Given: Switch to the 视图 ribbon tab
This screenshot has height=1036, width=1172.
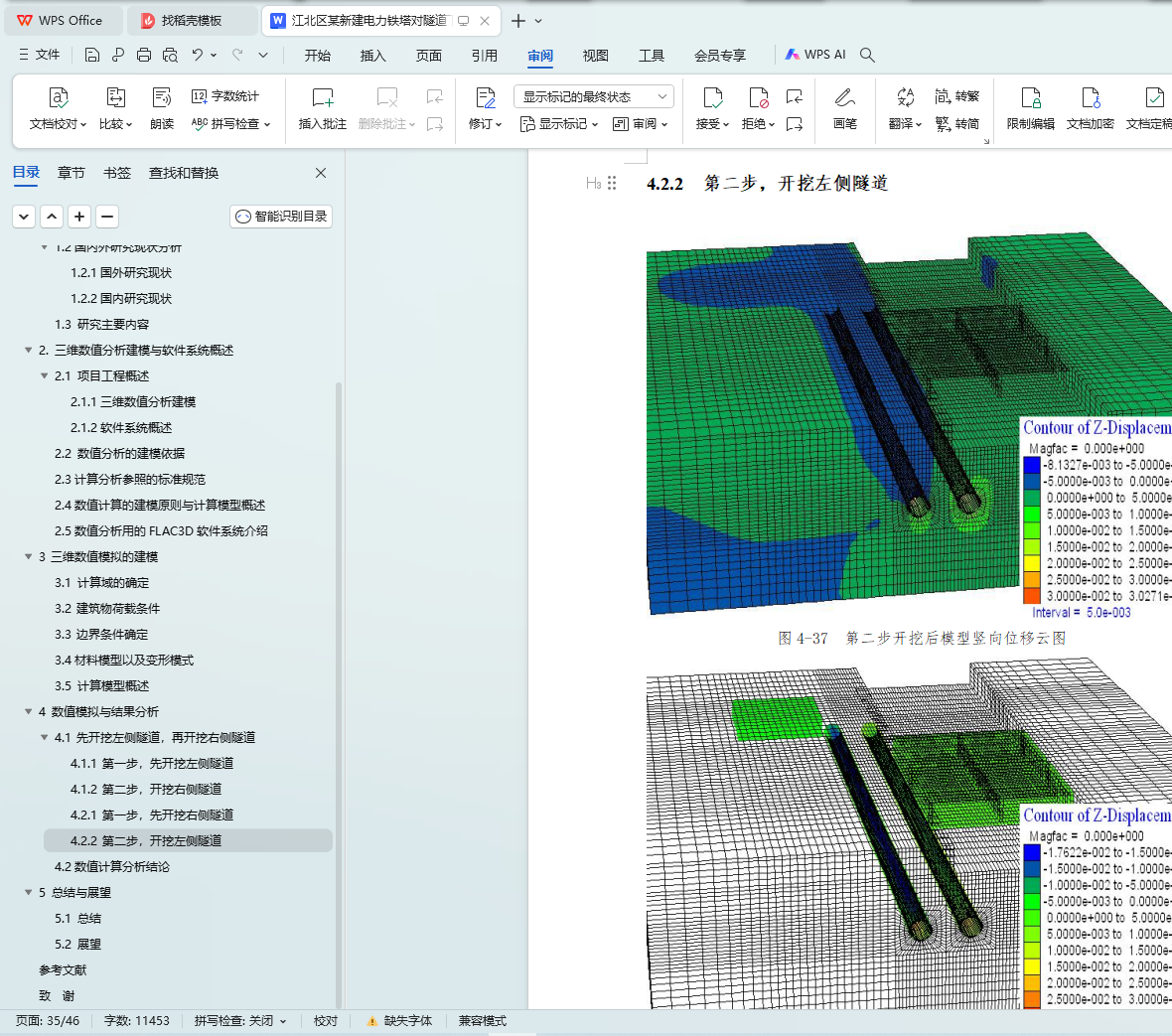Looking at the screenshot, I should click(596, 56).
